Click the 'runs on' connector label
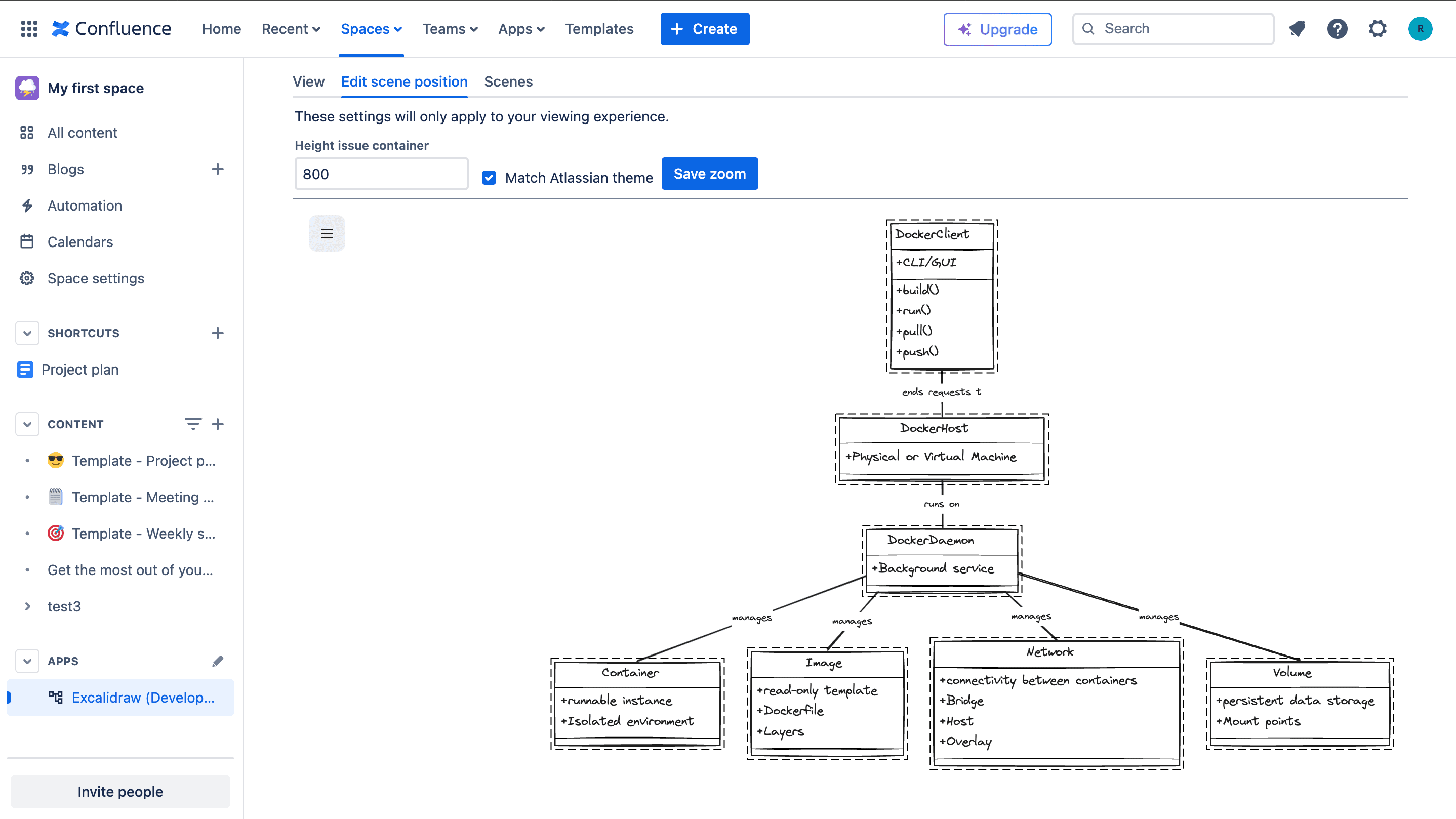This screenshot has width=1456, height=819. 942,504
